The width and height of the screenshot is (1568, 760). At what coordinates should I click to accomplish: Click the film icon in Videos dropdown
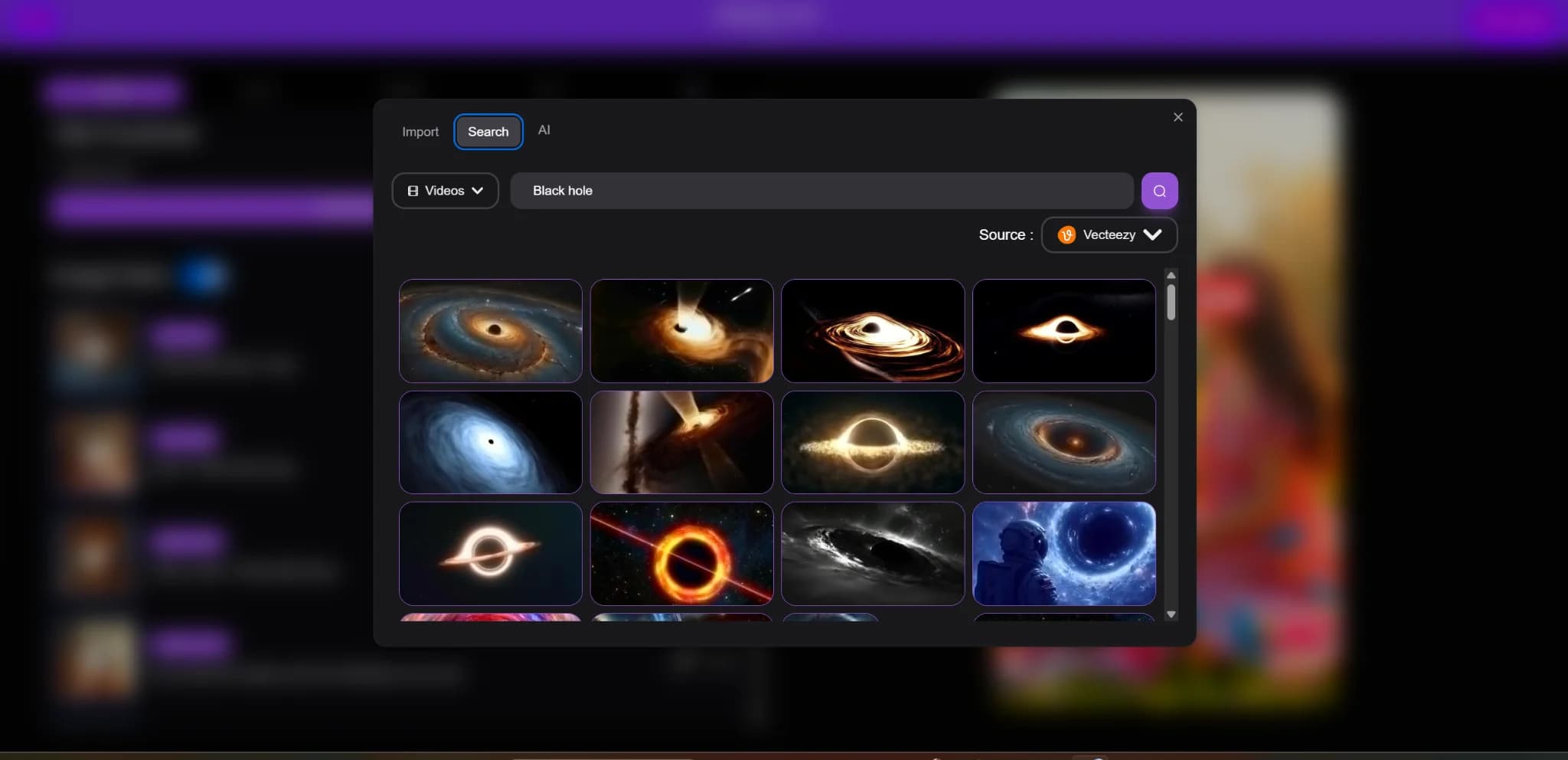coord(413,191)
